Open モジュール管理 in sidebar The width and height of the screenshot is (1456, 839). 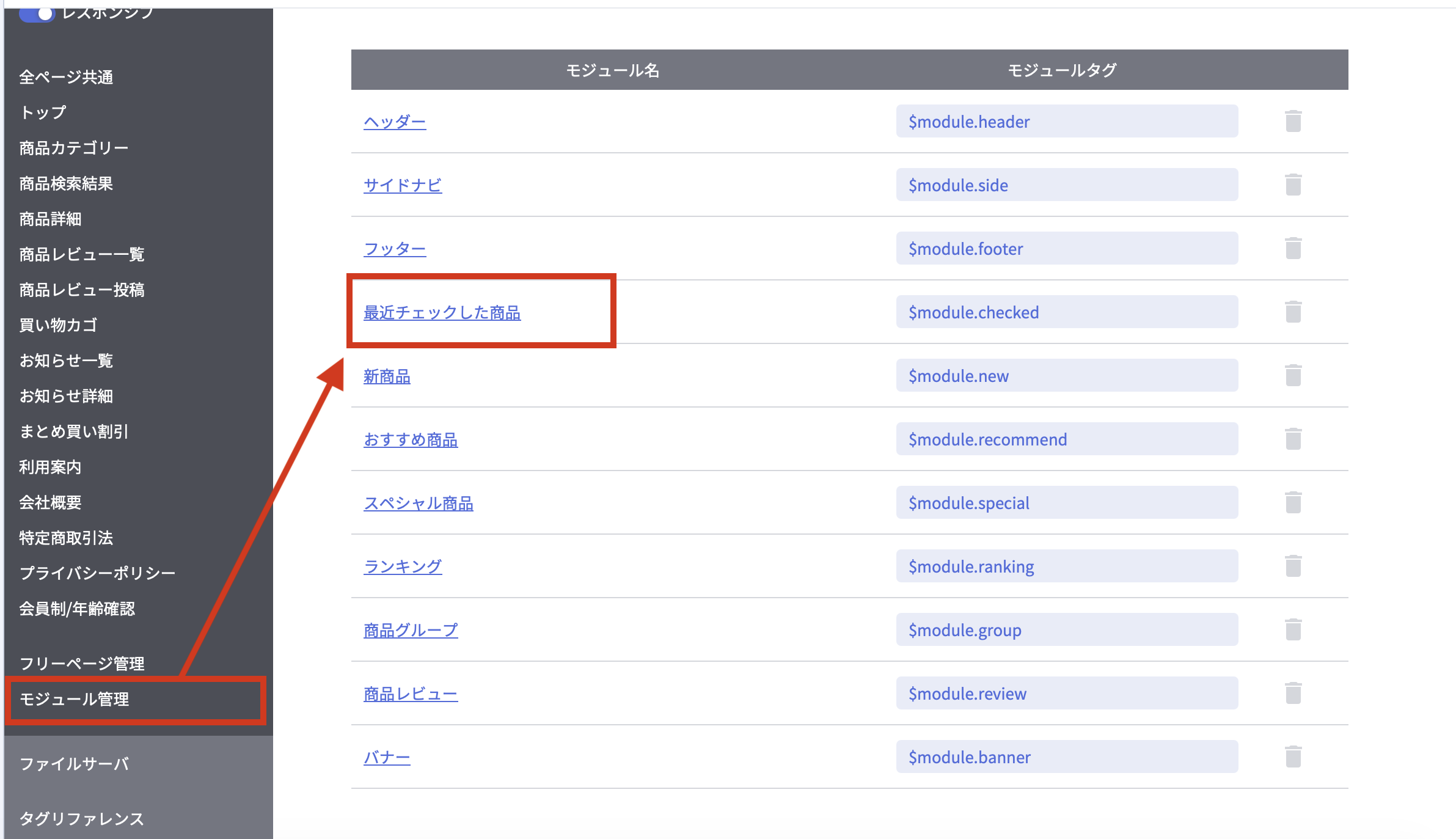pyautogui.click(x=75, y=699)
